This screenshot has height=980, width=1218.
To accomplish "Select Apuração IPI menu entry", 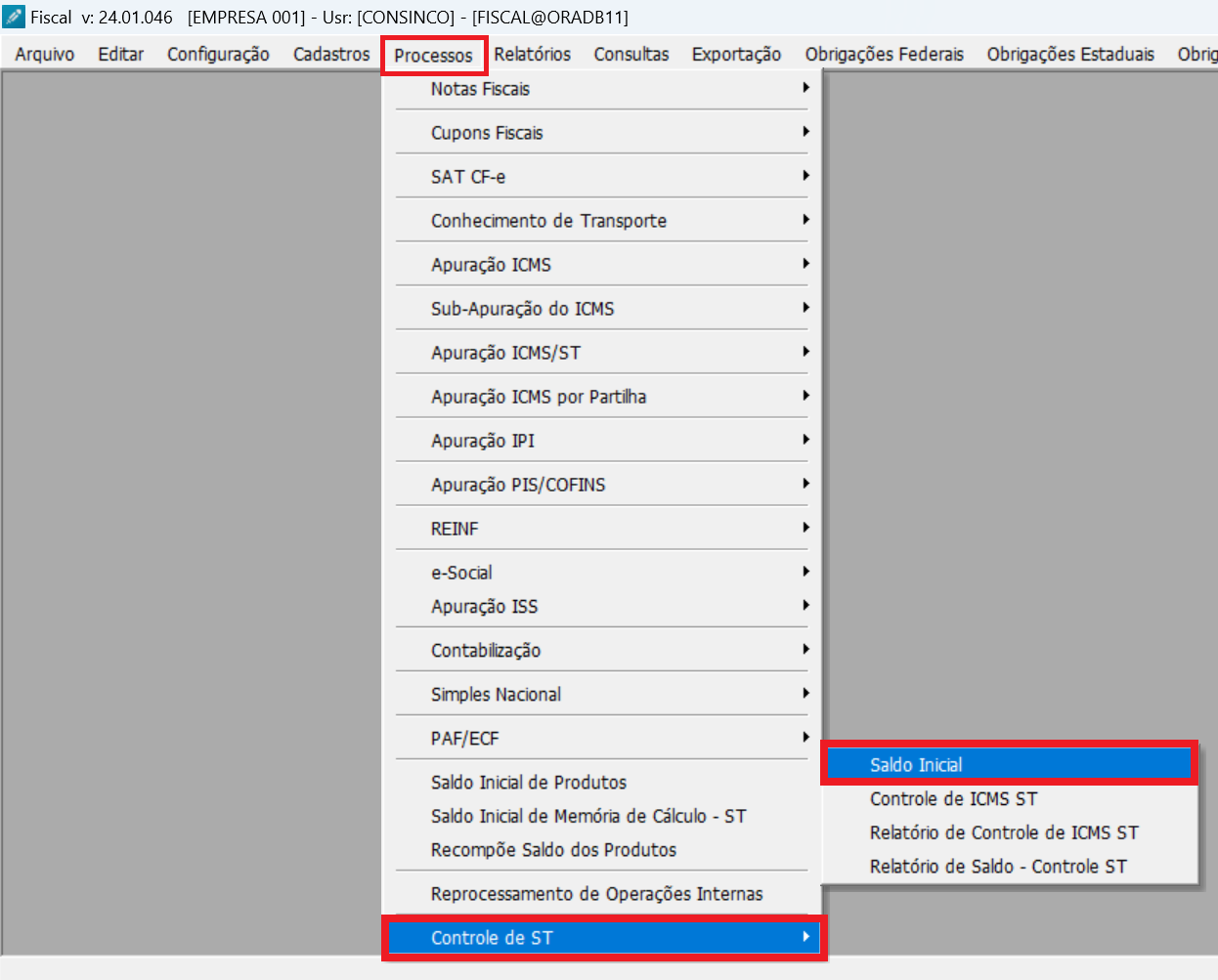I will [602, 441].
